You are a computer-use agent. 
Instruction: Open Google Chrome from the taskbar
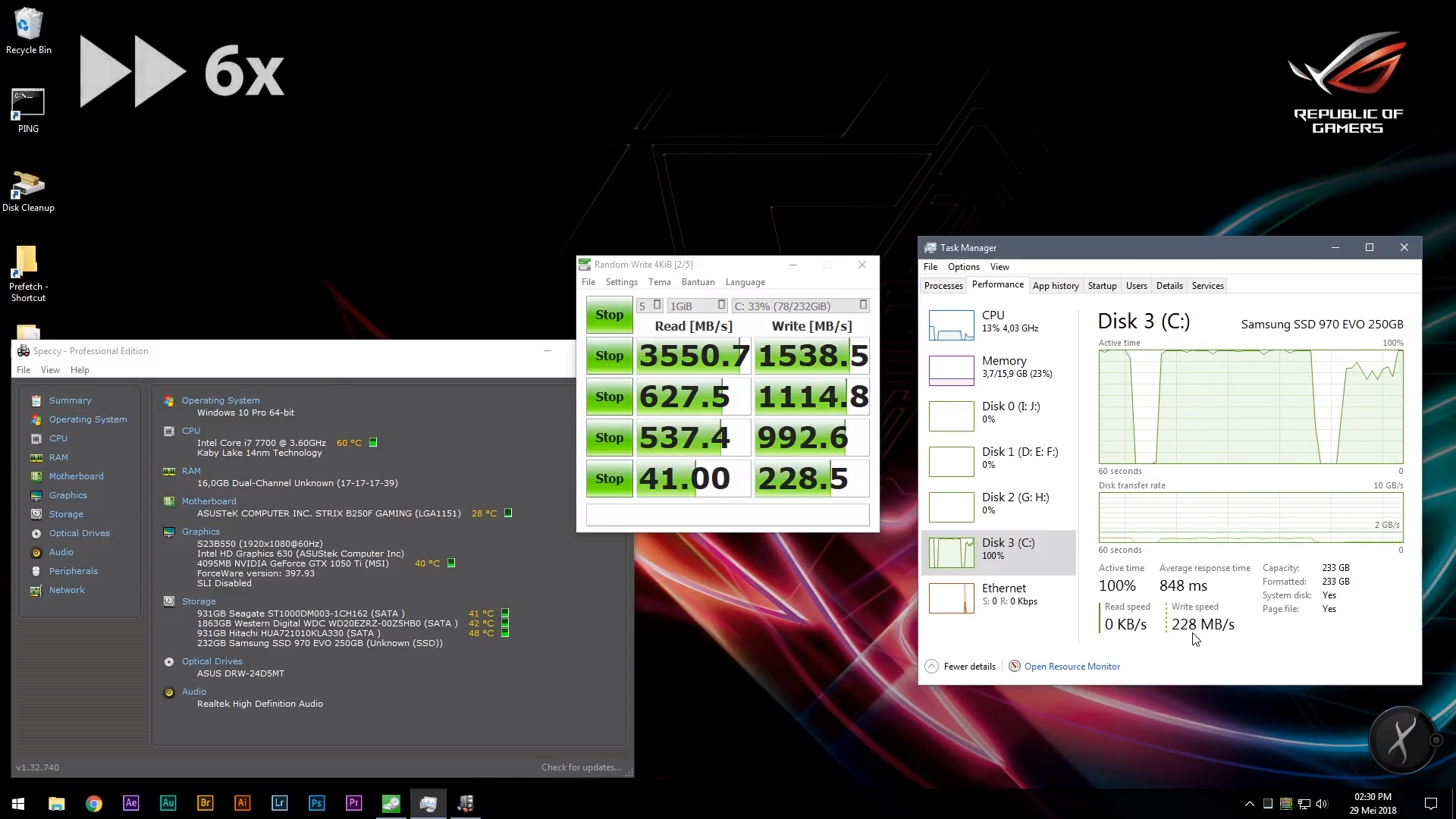tap(94, 803)
